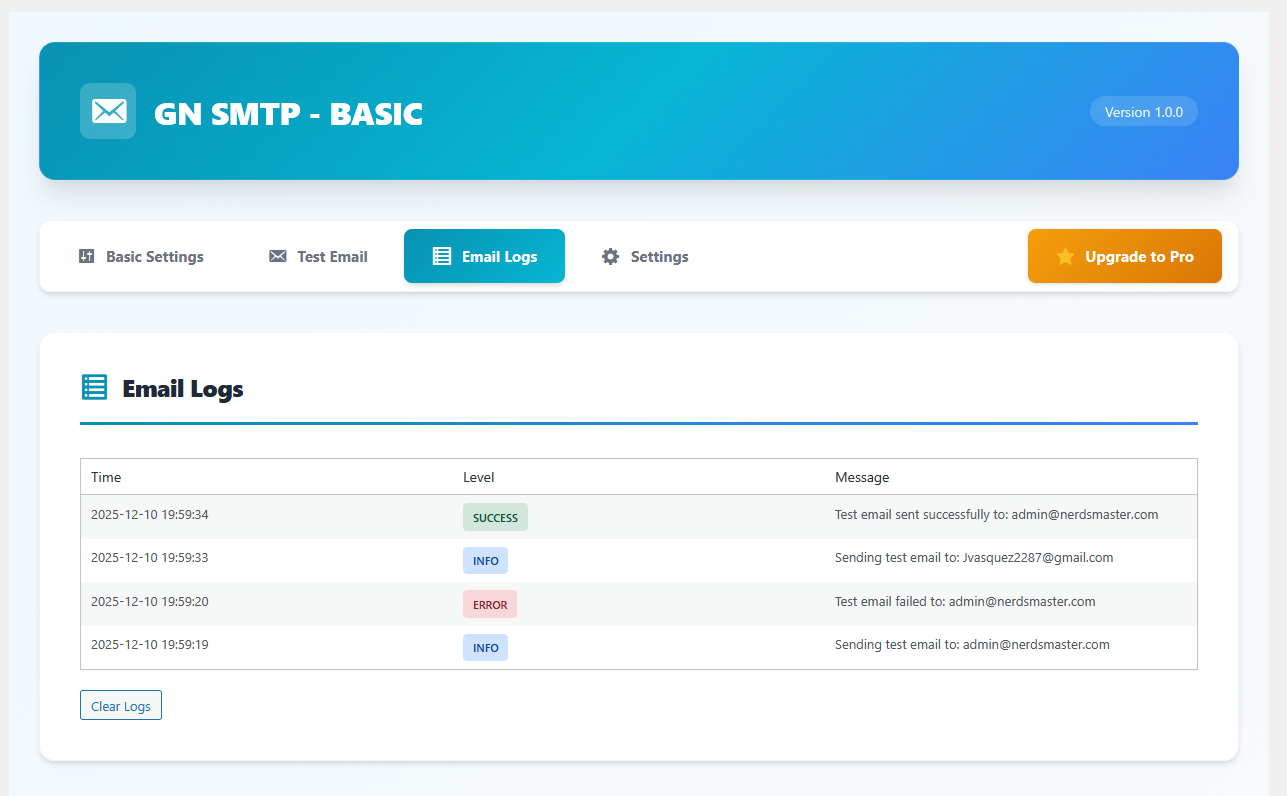
Task: Click the Email Logs section heading icon
Action: coord(94,386)
